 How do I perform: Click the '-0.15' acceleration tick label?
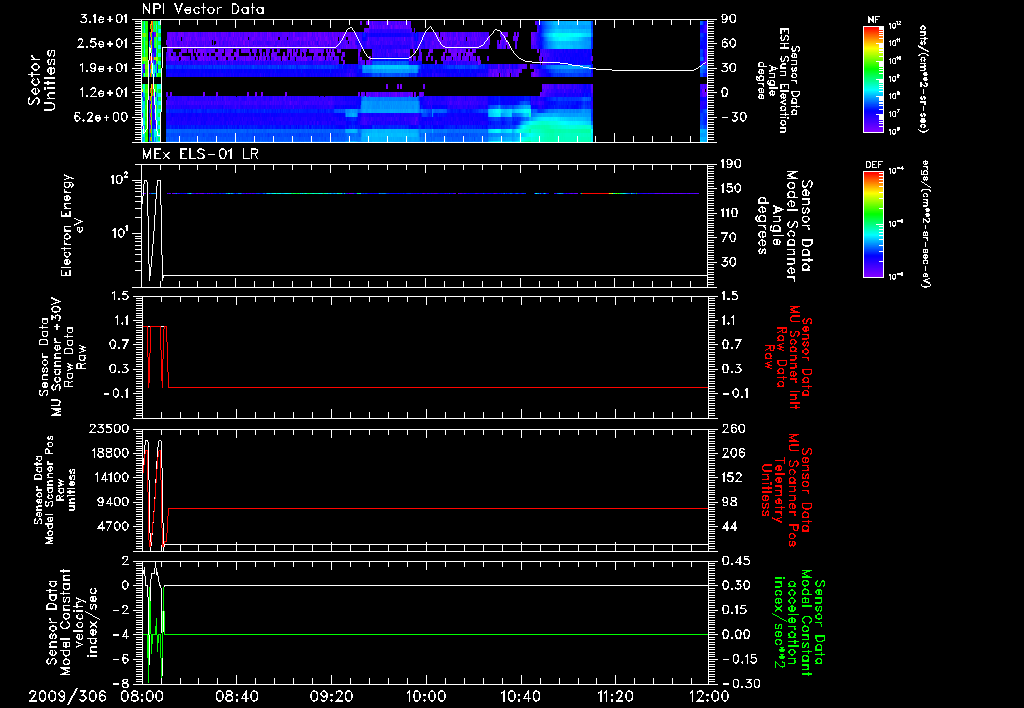pos(741,659)
